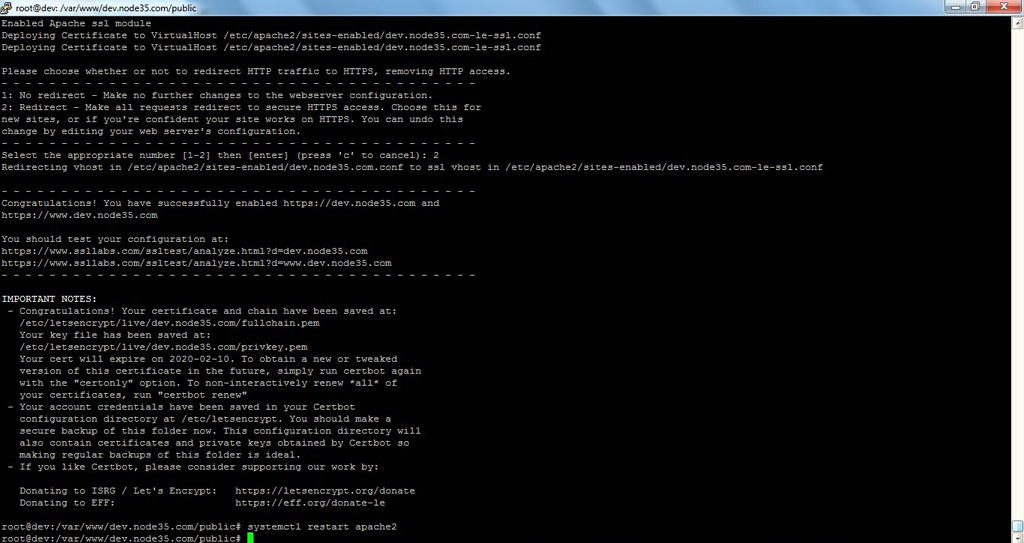The width and height of the screenshot is (1024, 543).
Task: Click the 'https://letsencrypt.org/donate' URL
Action: coord(325,491)
